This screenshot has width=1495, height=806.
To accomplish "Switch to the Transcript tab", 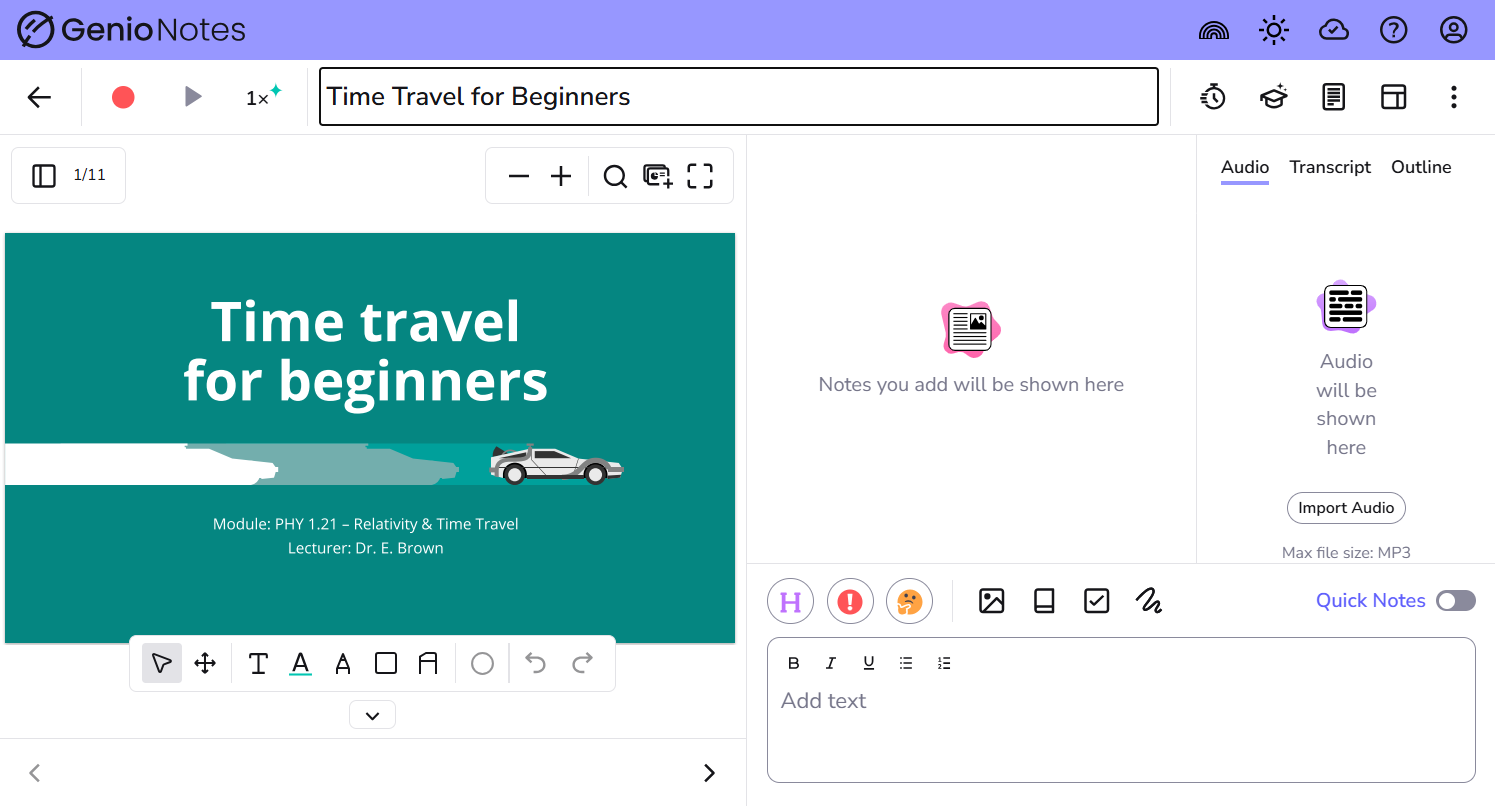I will [x=1330, y=167].
